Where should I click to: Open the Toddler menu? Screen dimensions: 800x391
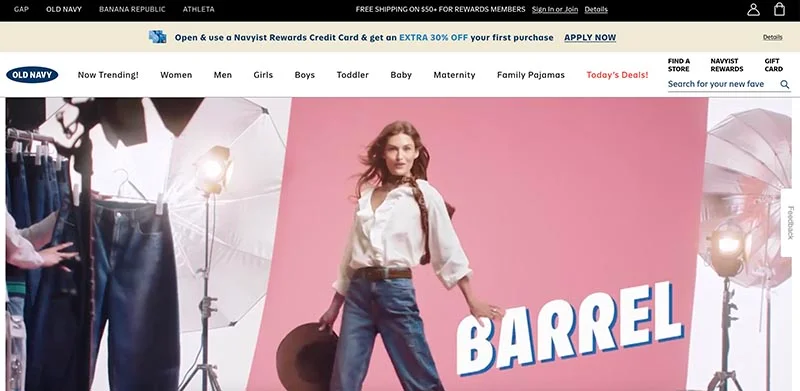tap(353, 75)
